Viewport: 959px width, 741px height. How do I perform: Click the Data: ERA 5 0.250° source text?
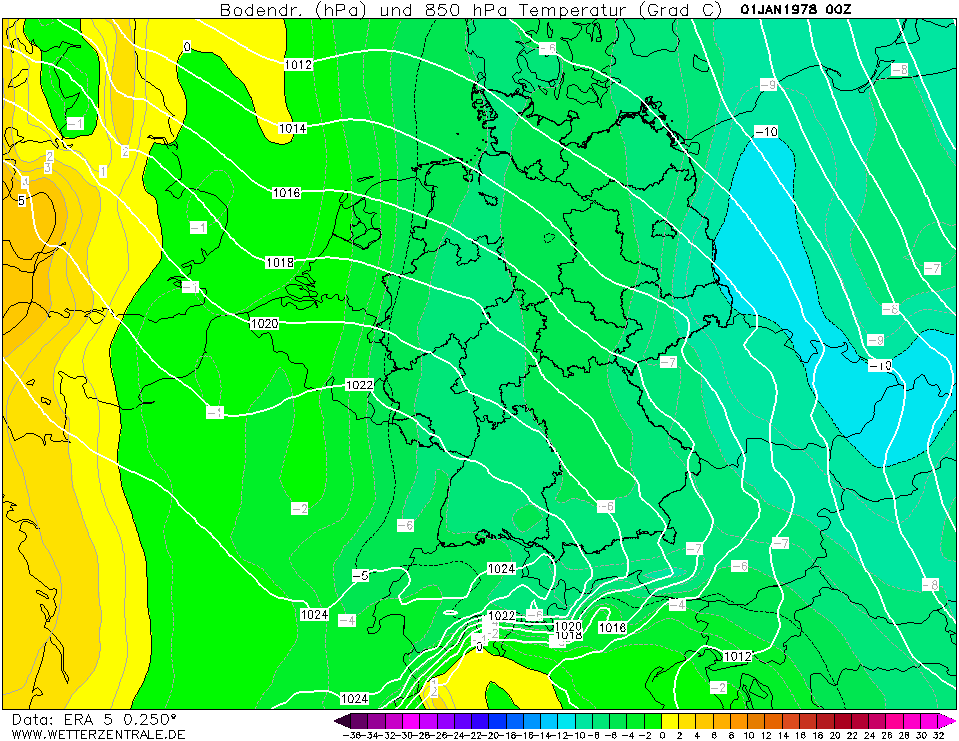tap(94, 718)
